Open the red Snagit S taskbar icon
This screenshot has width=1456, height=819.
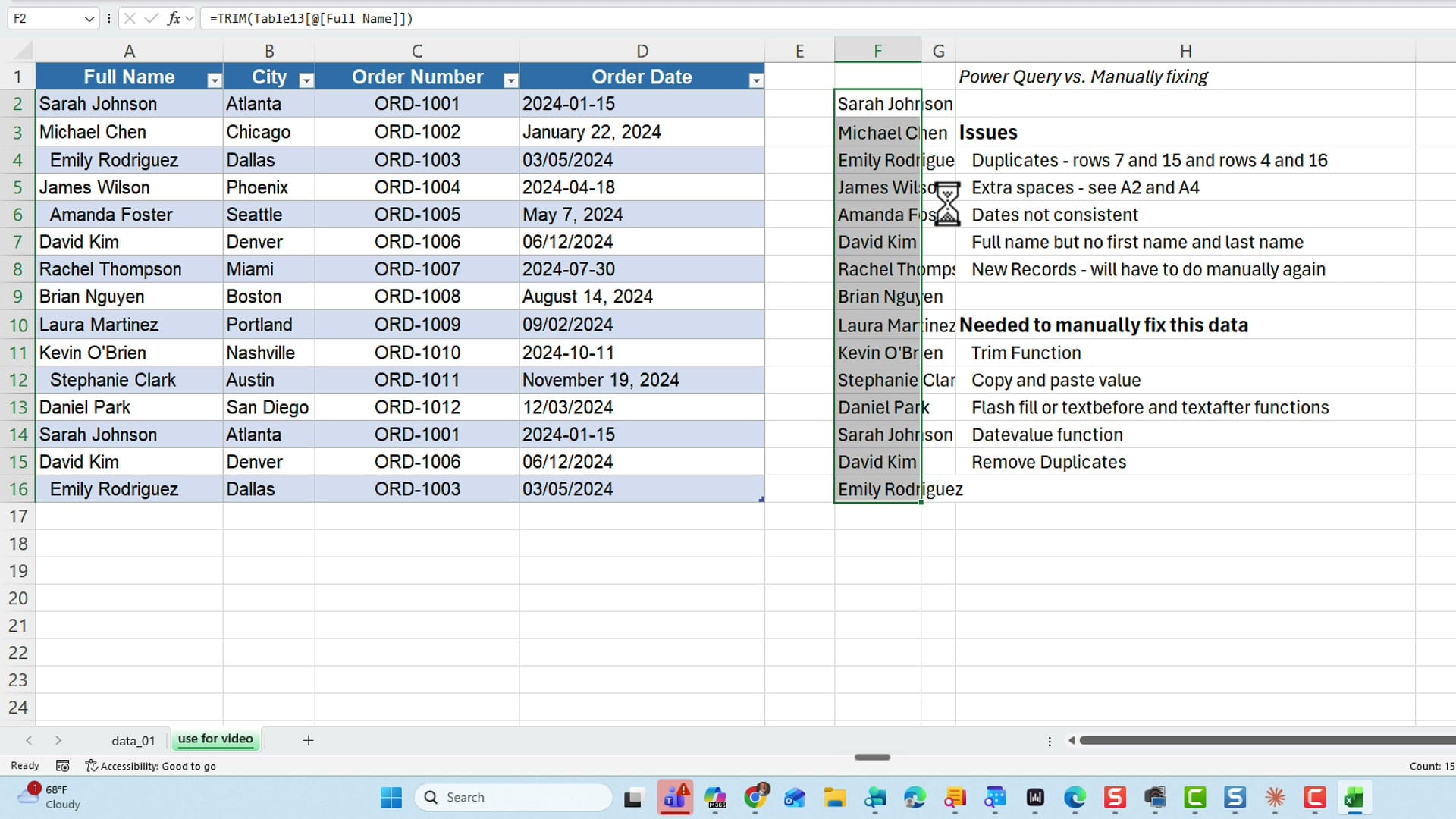pos(1115,798)
